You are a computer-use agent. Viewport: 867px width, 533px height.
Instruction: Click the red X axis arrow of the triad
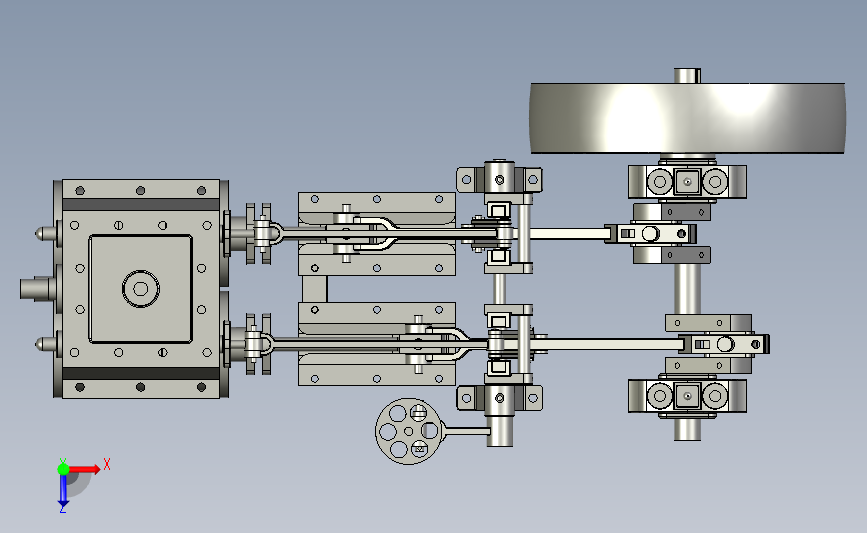[x=84, y=469]
